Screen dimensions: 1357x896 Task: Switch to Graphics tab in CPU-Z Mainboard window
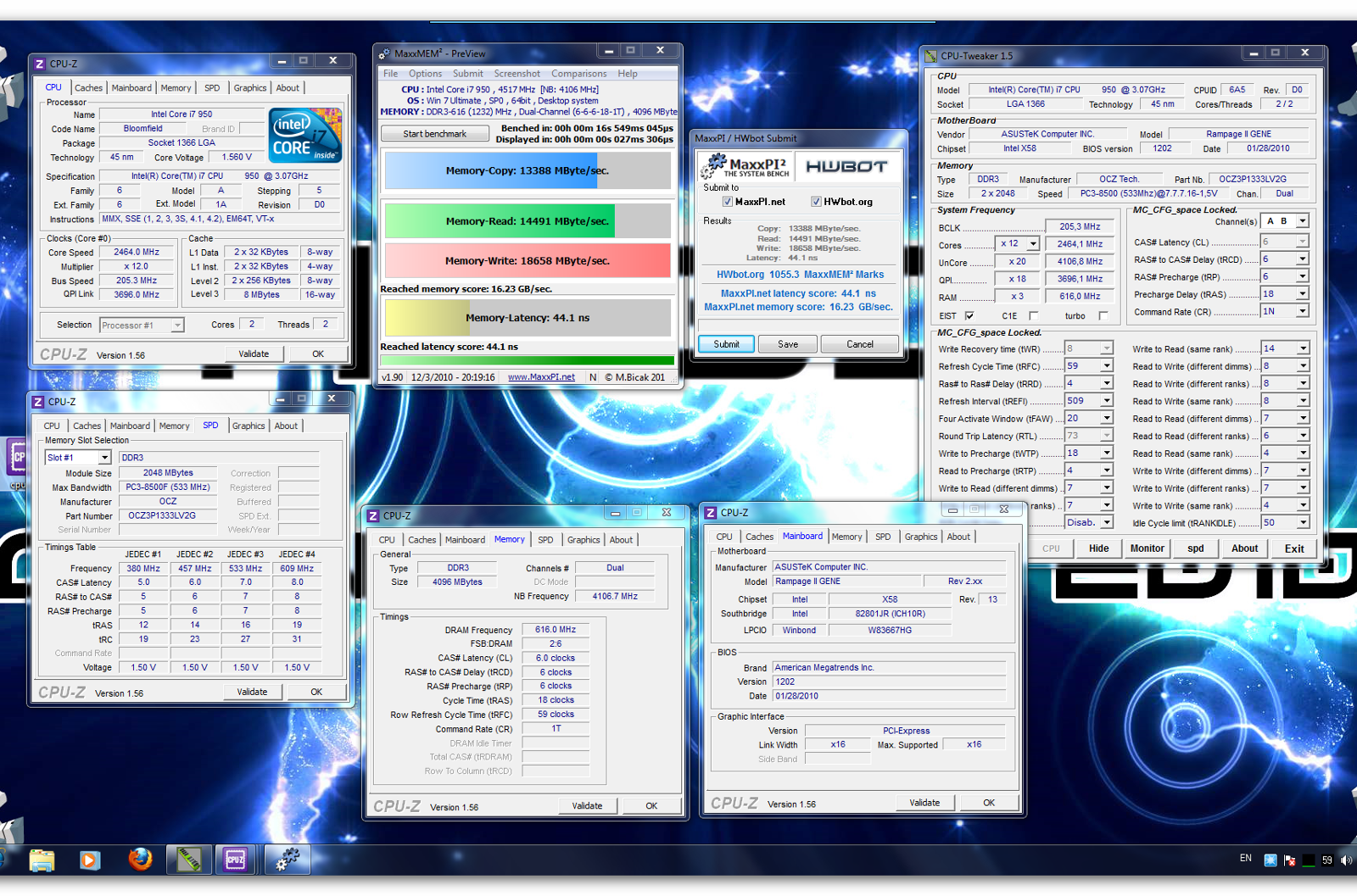(x=921, y=537)
